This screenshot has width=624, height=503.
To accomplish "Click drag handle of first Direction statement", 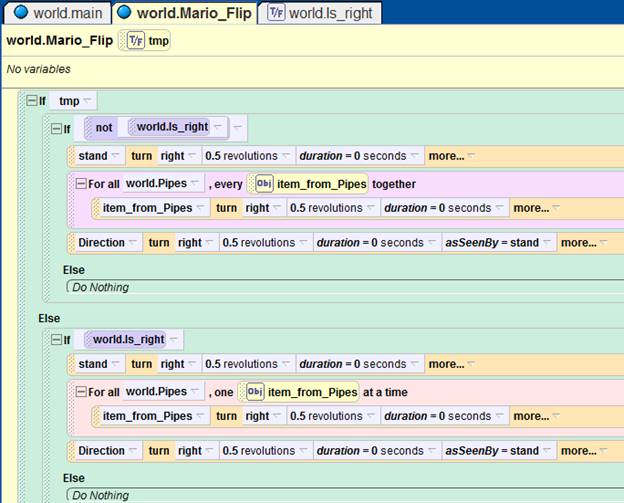I will (72, 242).
